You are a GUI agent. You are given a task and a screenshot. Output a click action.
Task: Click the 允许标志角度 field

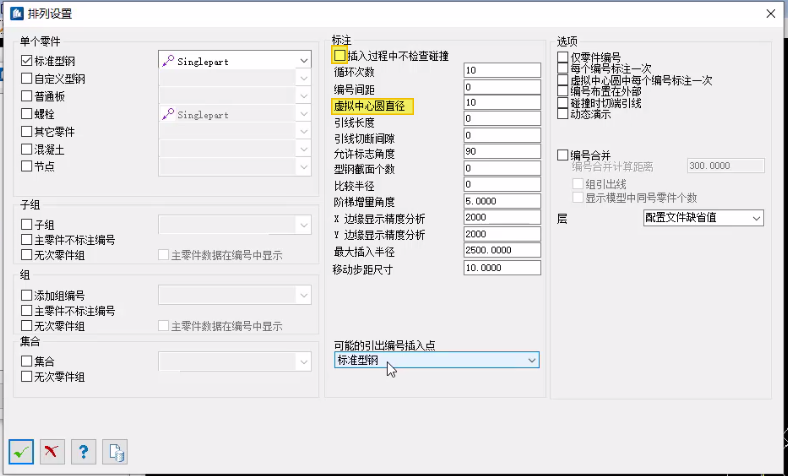[502, 151]
